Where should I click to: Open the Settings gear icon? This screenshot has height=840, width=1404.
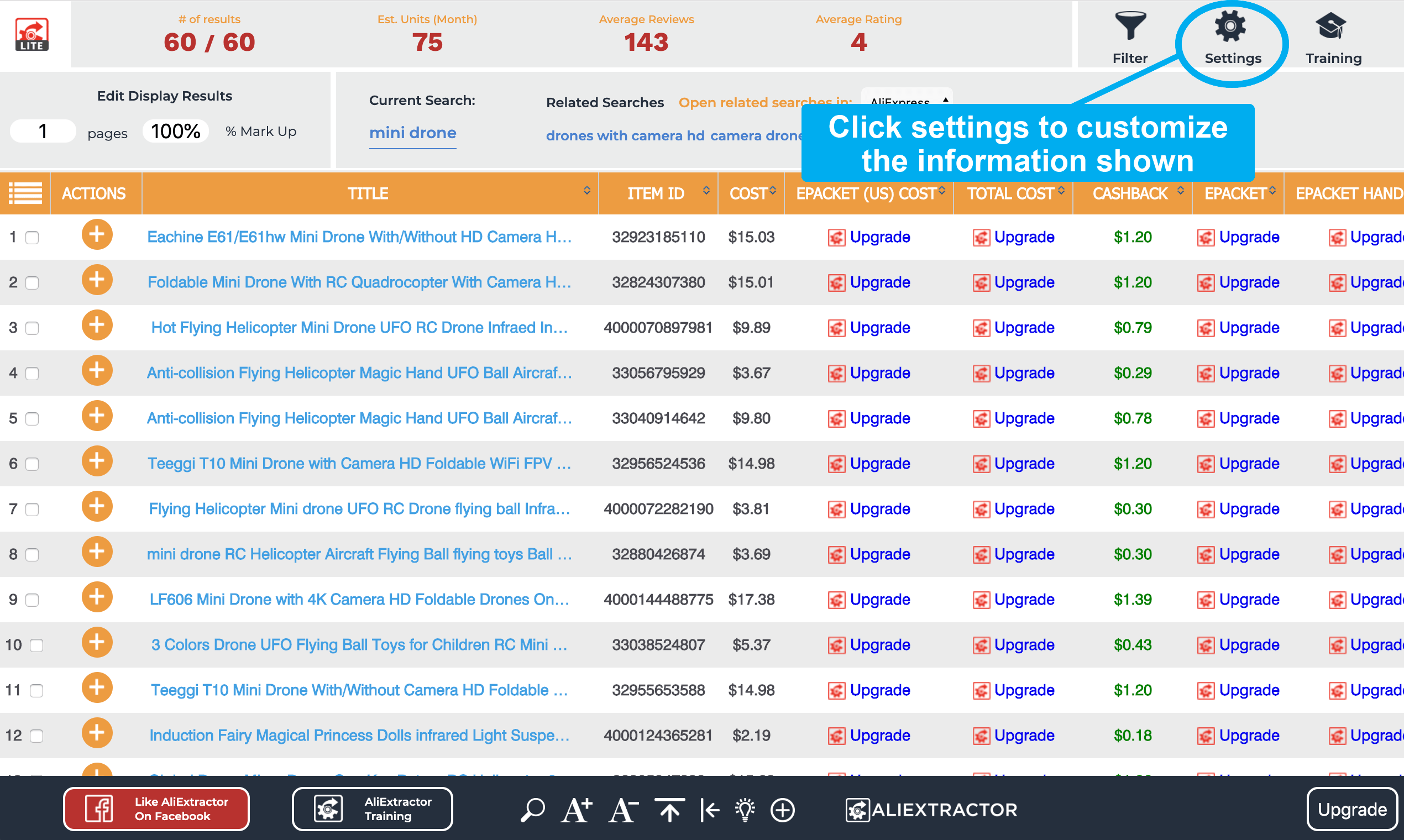tap(1231, 27)
